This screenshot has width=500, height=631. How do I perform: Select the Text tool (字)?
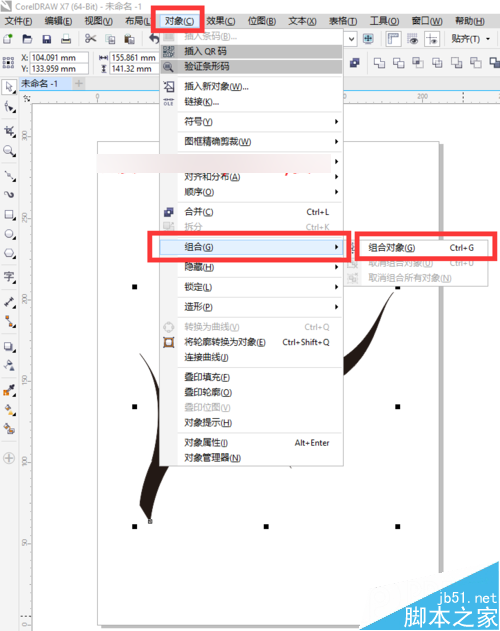(9, 277)
